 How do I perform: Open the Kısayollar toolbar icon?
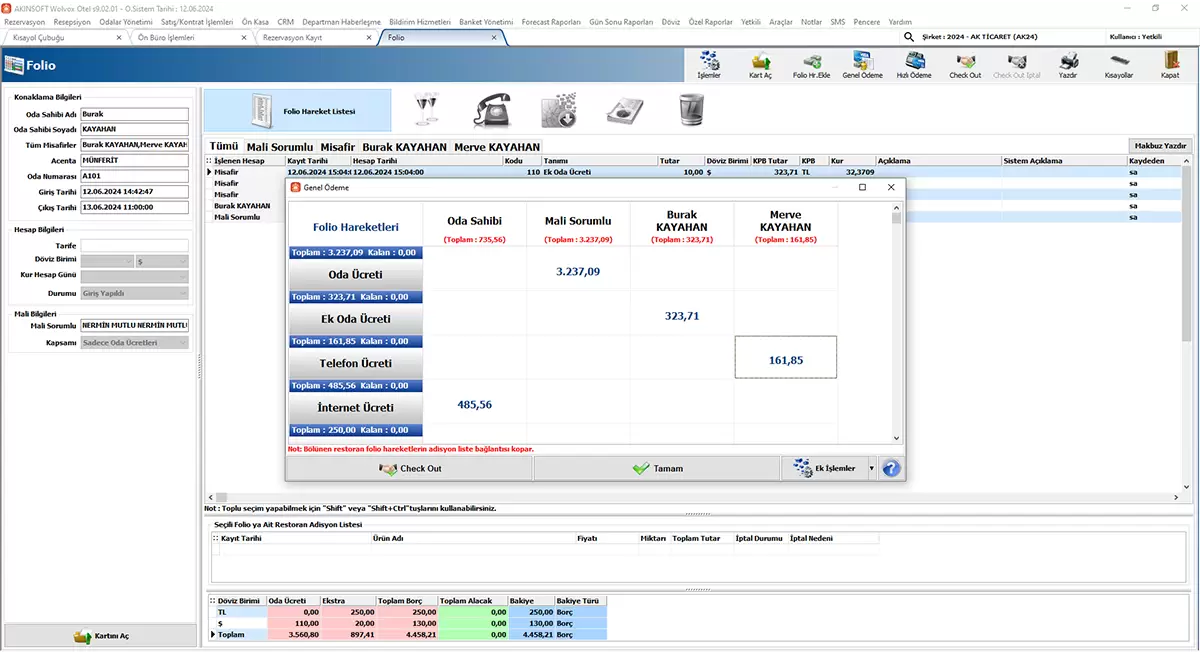point(1118,66)
